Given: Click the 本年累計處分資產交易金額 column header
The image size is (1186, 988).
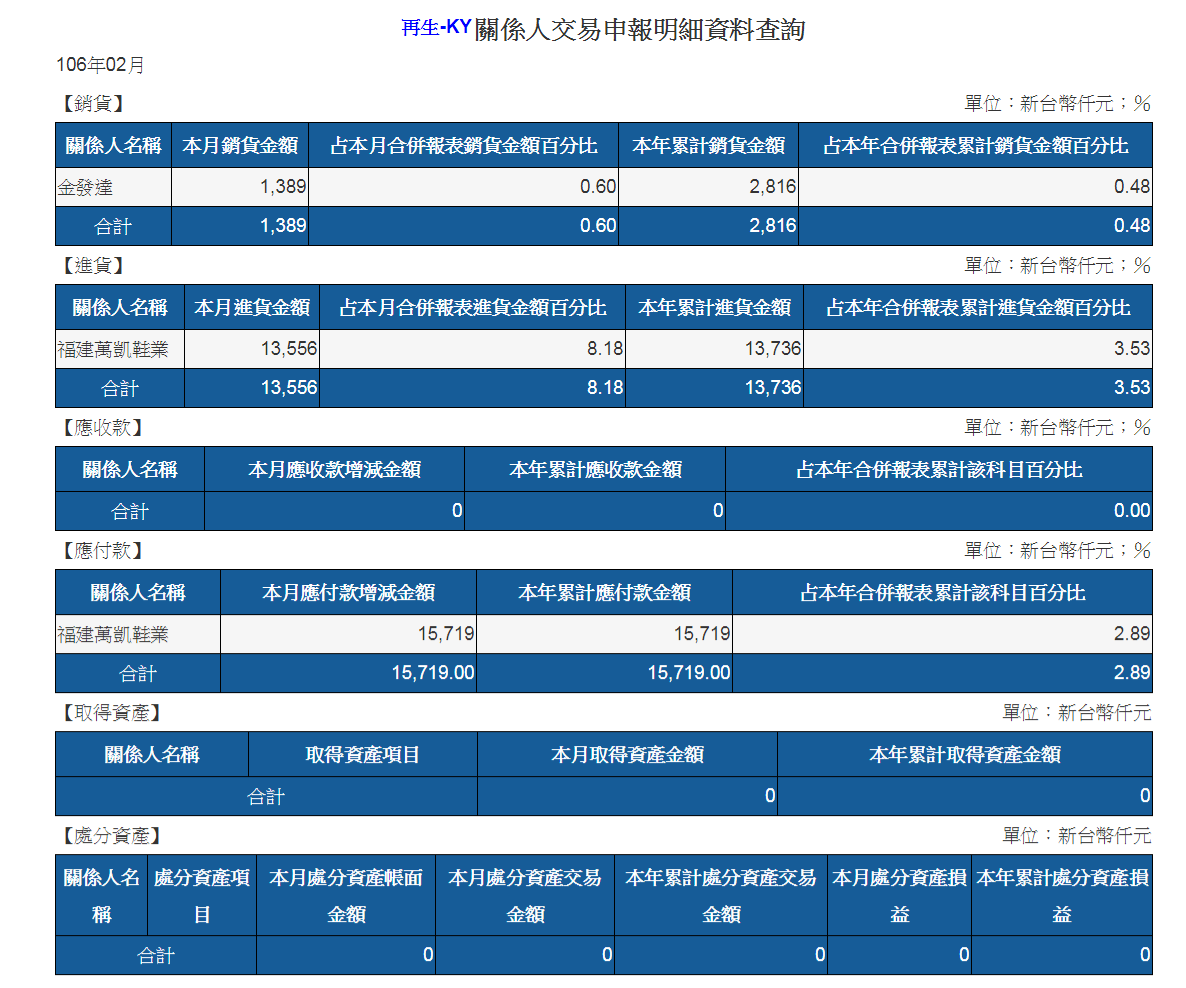Looking at the screenshot, I should [721, 896].
